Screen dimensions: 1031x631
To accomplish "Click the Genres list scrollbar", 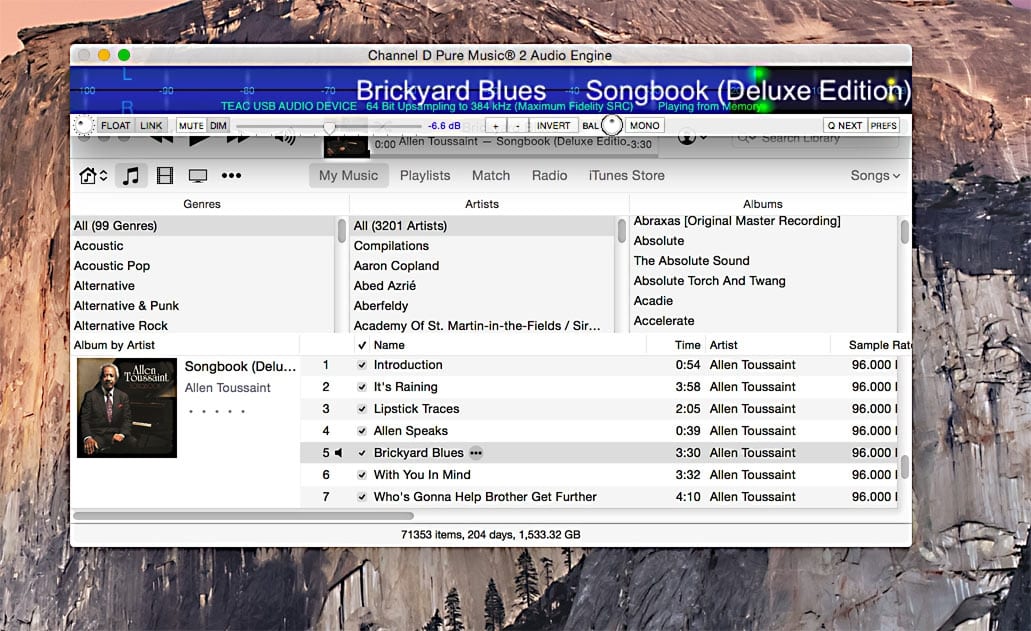I will [342, 231].
